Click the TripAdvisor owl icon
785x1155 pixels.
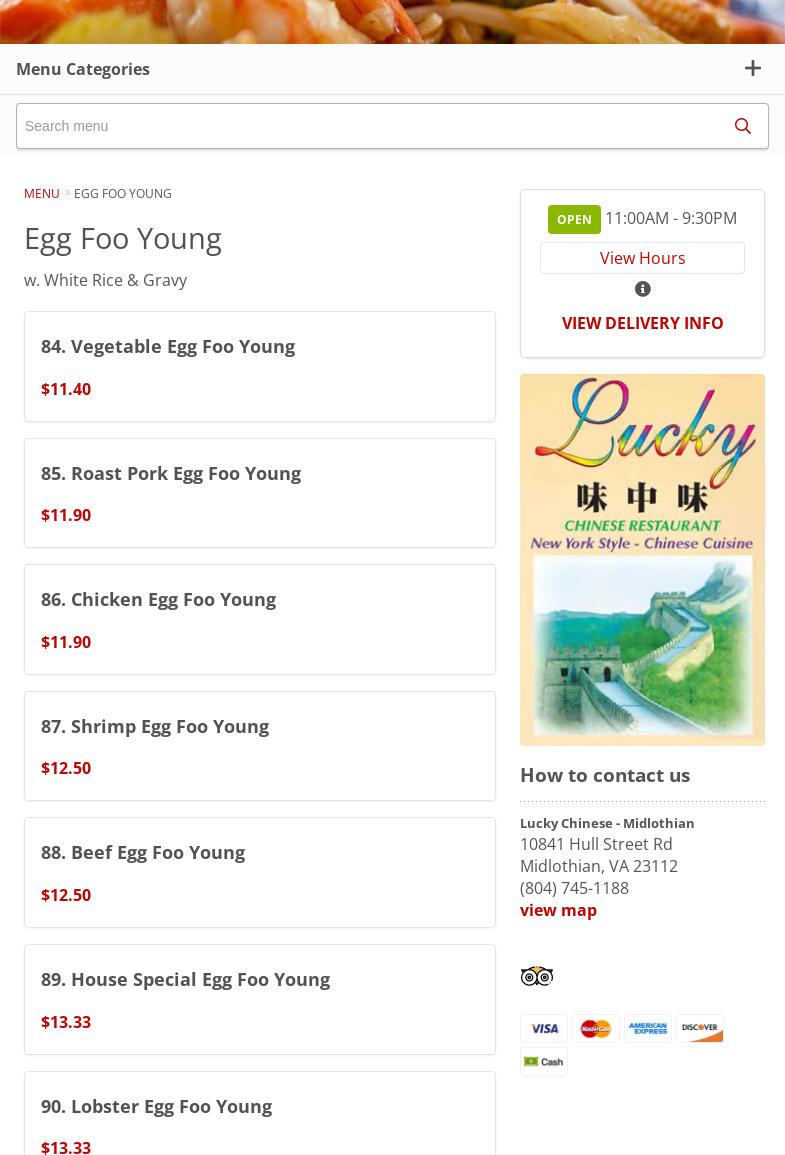[x=537, y=975]
